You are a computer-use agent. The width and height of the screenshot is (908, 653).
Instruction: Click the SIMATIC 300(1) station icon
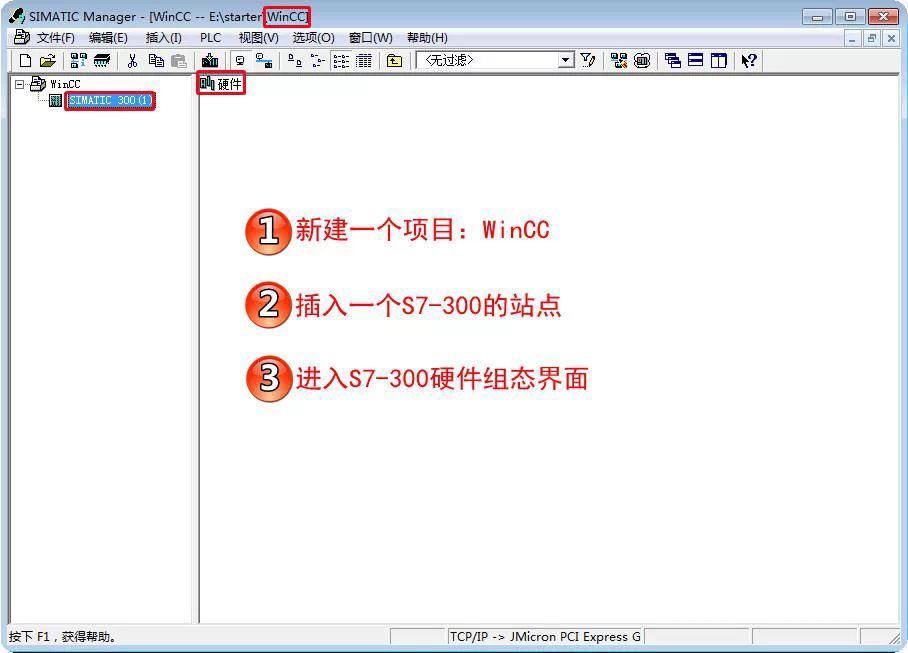[55, 101]
